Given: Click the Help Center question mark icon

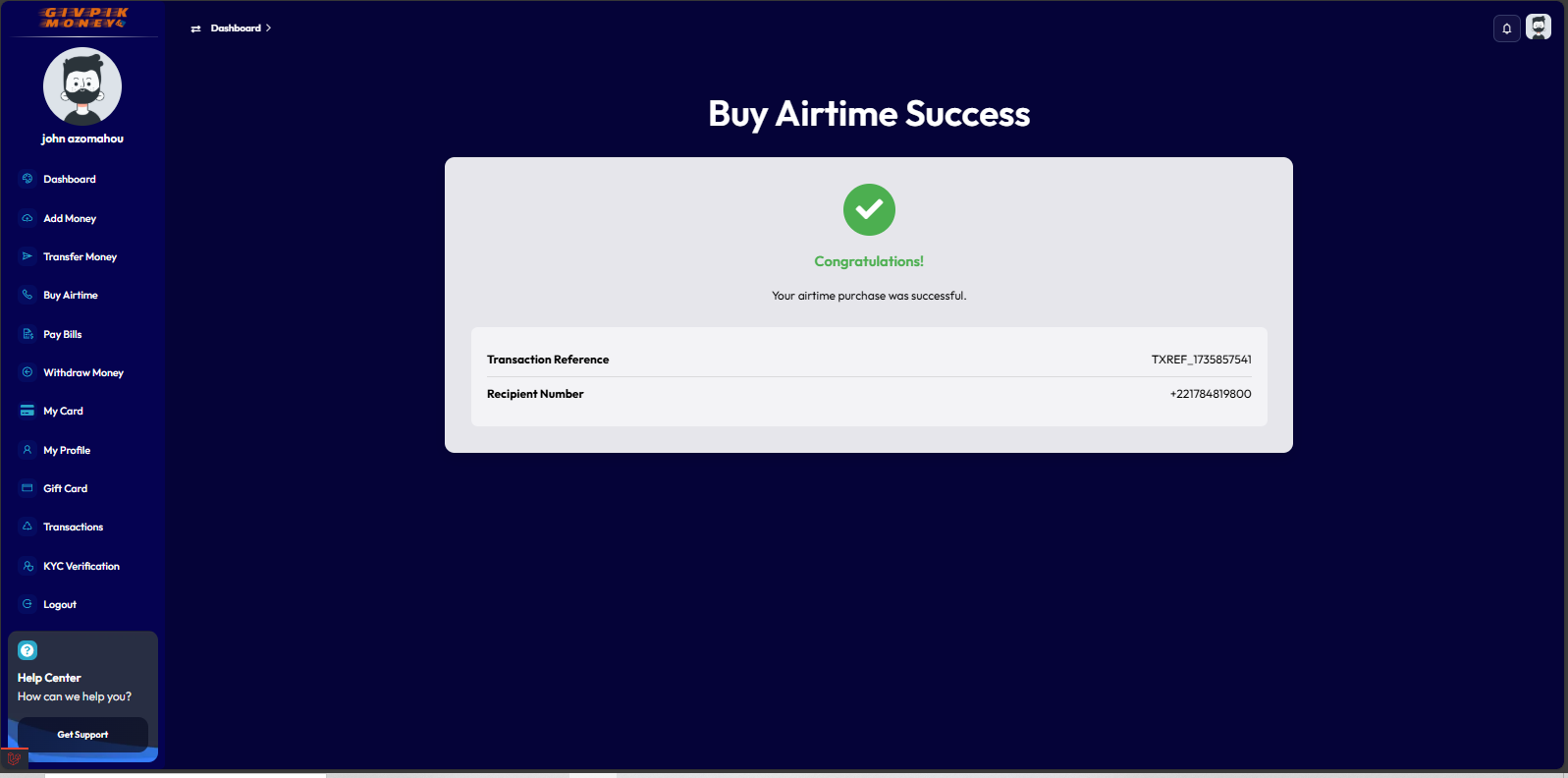Looking at the screenshot, I should [27, 650].
